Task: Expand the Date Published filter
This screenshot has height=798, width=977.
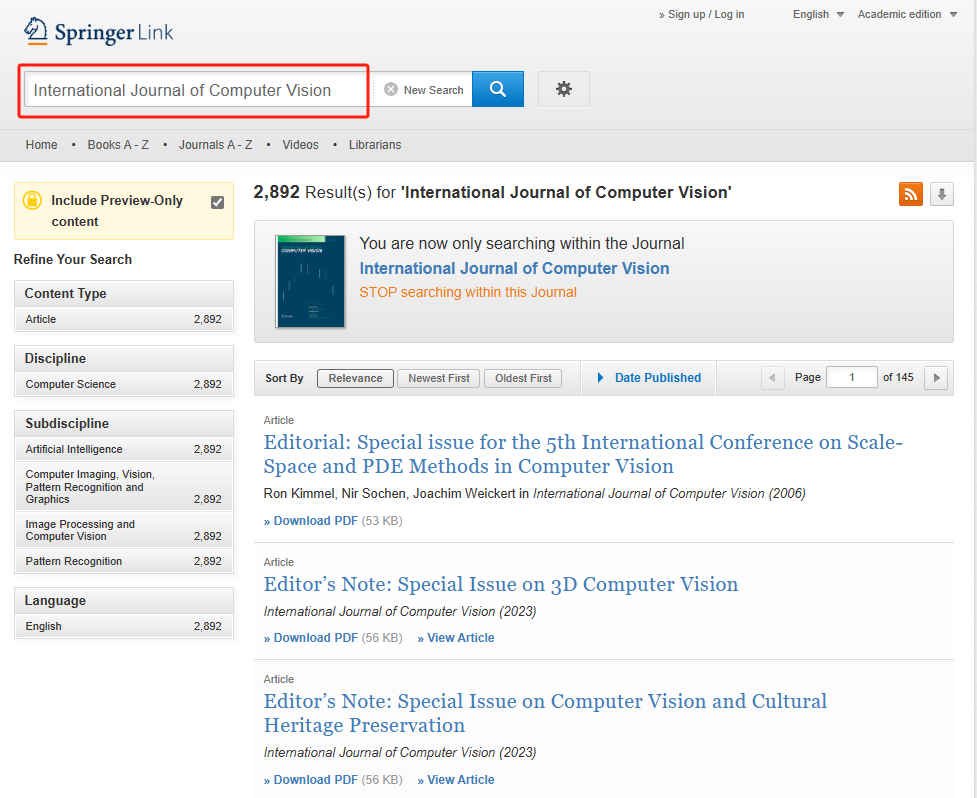Action: click(x=649, y=378)
